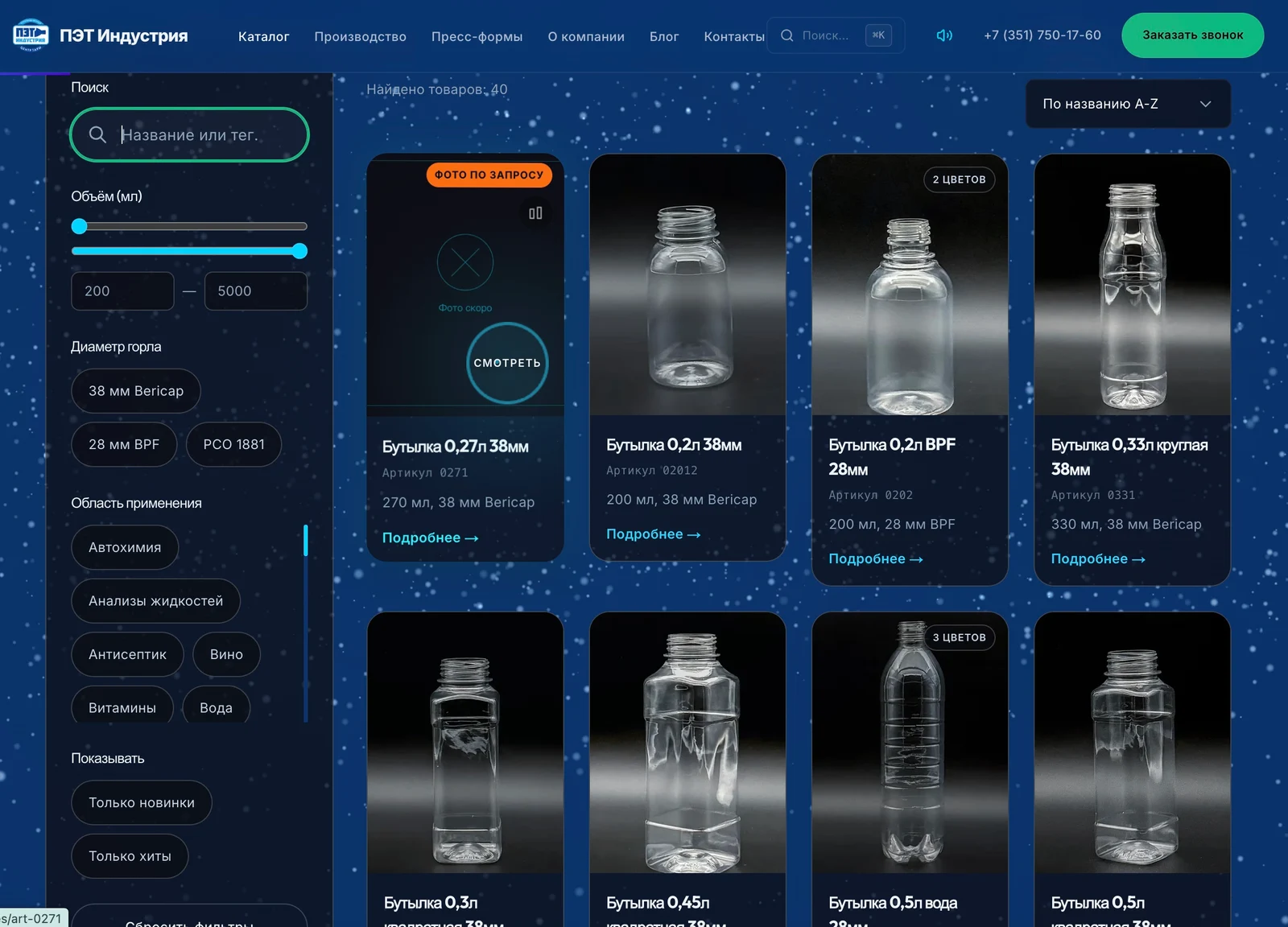Click the minimum volume slider handle
This screenshot has height=927, width=1288.
tap(79, 226)
